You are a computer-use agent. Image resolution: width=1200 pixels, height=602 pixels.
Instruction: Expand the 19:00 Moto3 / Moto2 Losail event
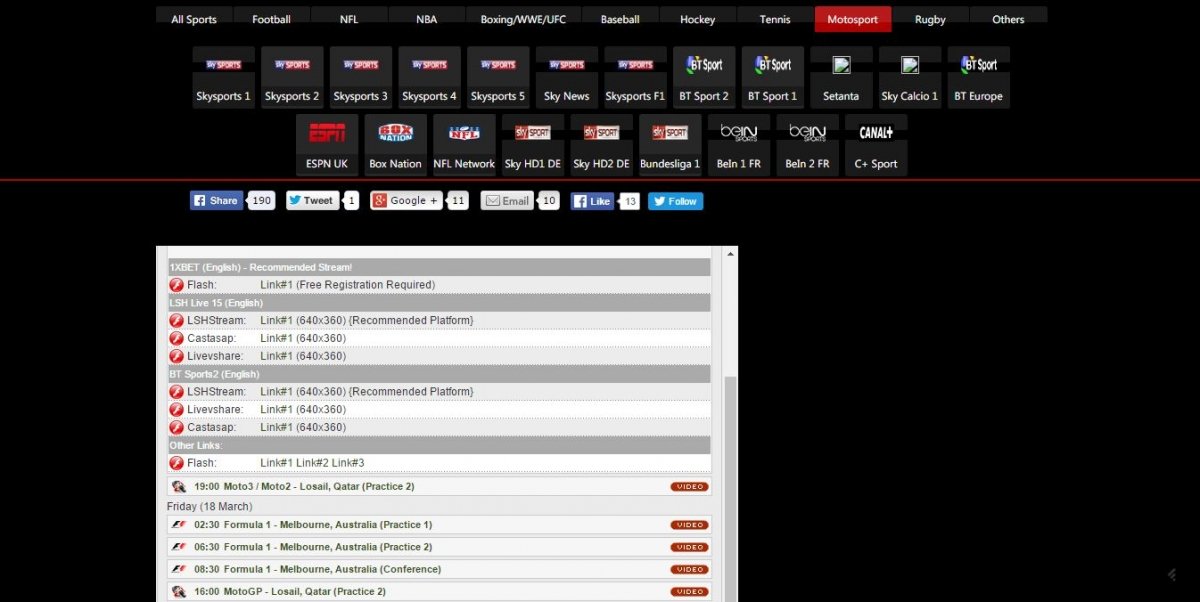pyautogui.click(x=439, y=487)
